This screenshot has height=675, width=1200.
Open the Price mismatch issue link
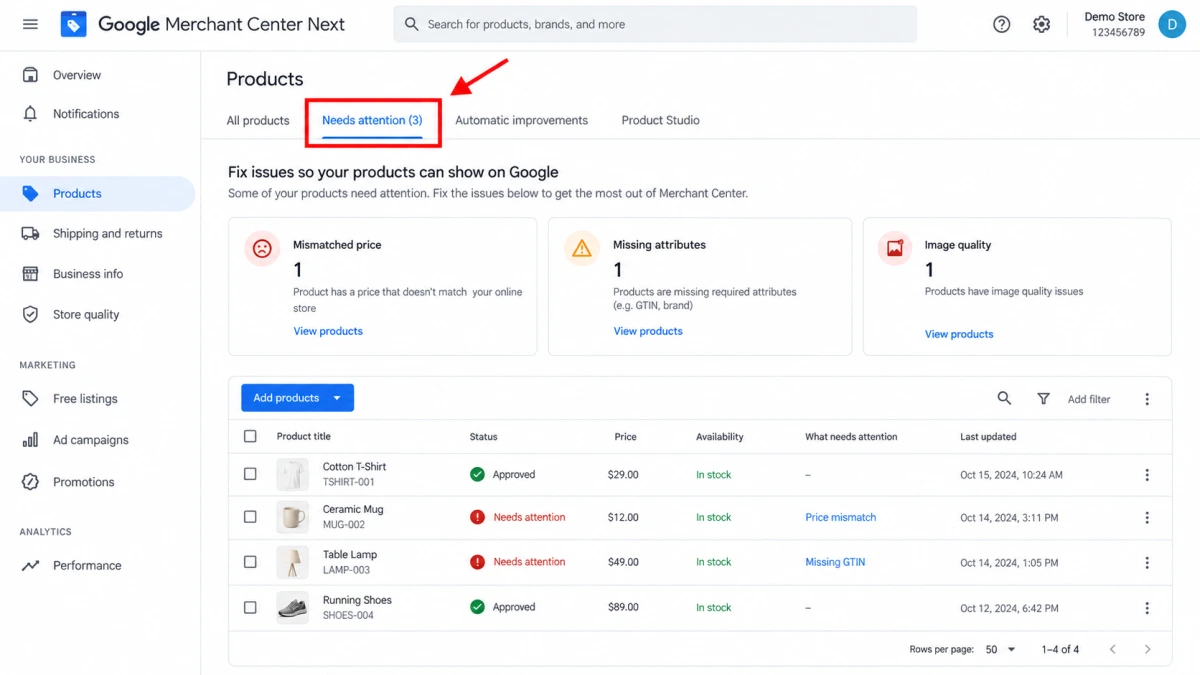point(840,517)
